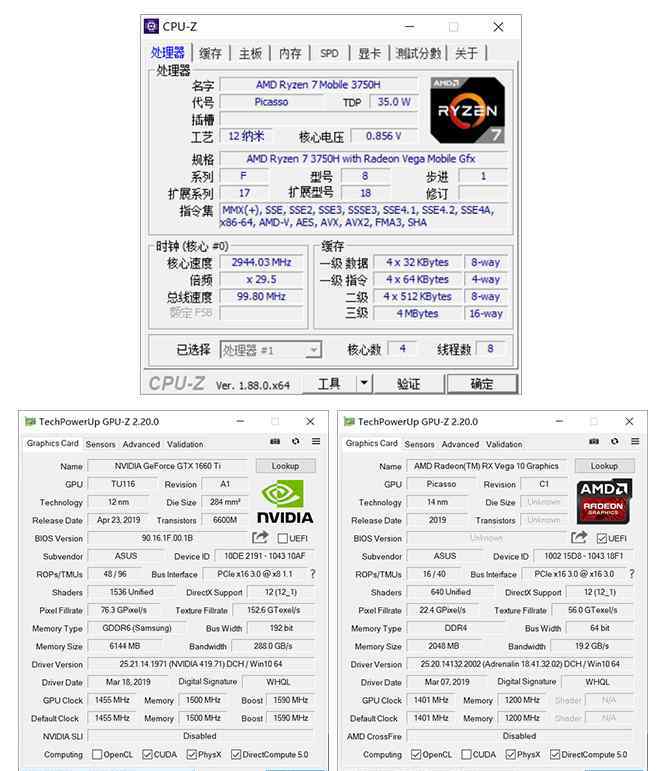
Task: Toggle PhysX checkbox in AMD GPU-Z window
Action: pyautogui.click(x=511, y=754)
